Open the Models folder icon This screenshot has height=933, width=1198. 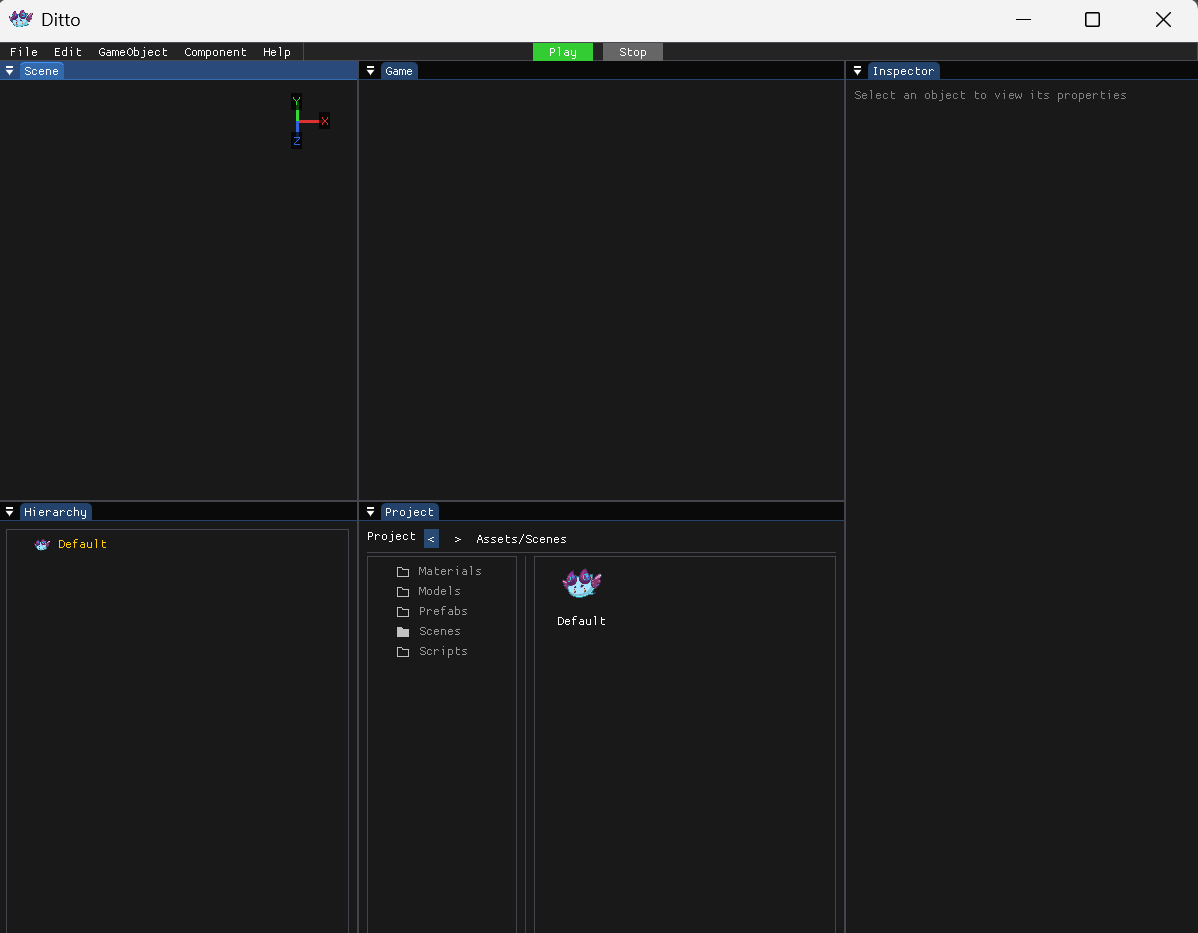[403, 591]
